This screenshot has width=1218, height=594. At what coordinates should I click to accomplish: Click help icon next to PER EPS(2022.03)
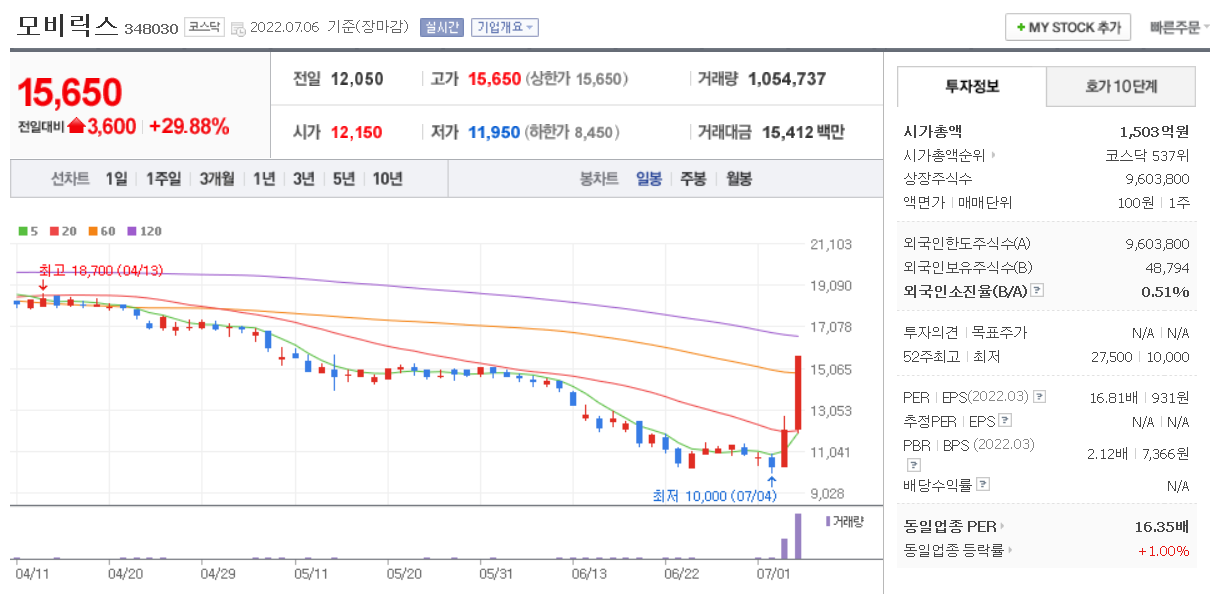pos(1039,397)
